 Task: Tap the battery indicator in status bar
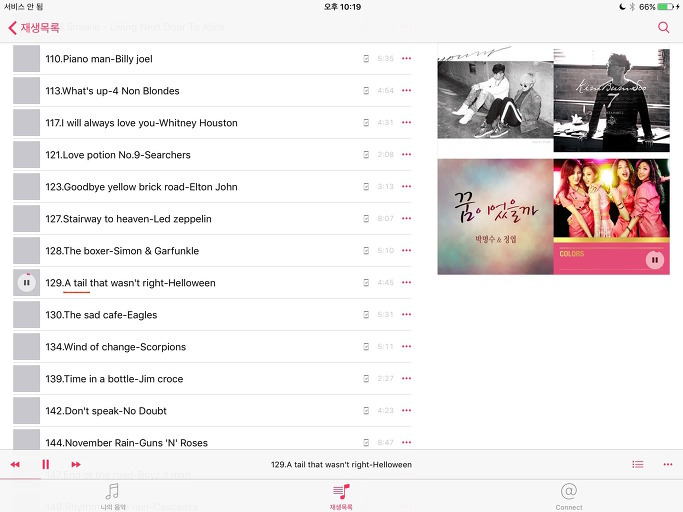[665, 7]
